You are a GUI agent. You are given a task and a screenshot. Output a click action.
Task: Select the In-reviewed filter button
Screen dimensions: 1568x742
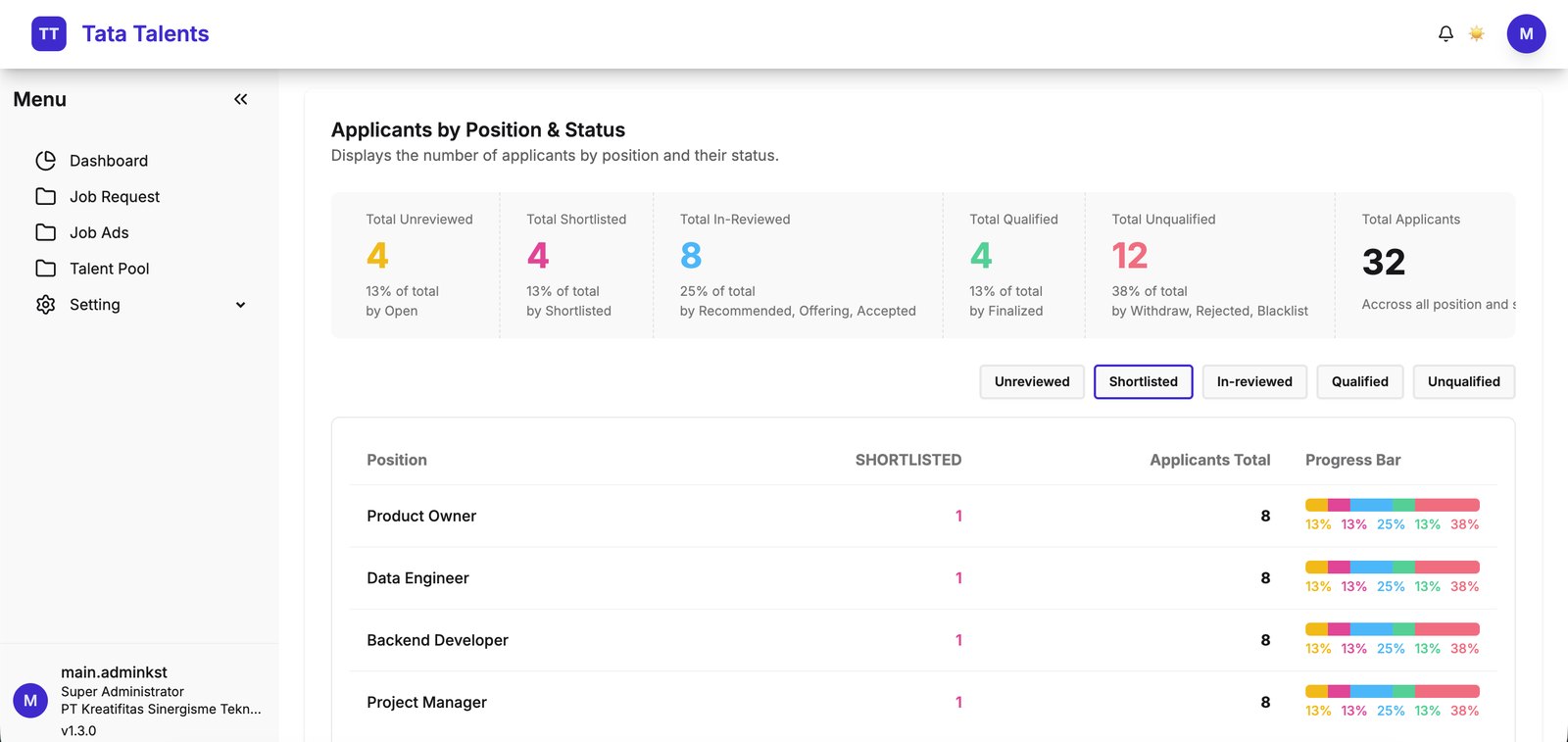(1254, 381)
